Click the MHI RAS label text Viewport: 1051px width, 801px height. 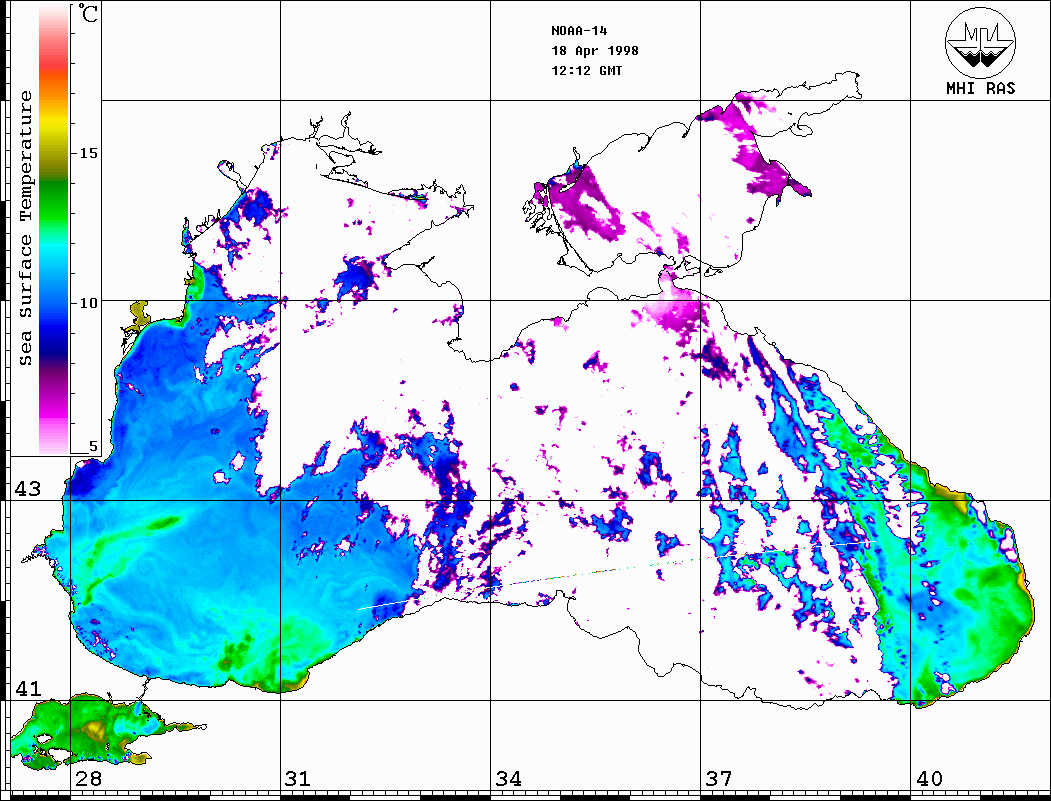pyautogui.click(x=981, y=88)
